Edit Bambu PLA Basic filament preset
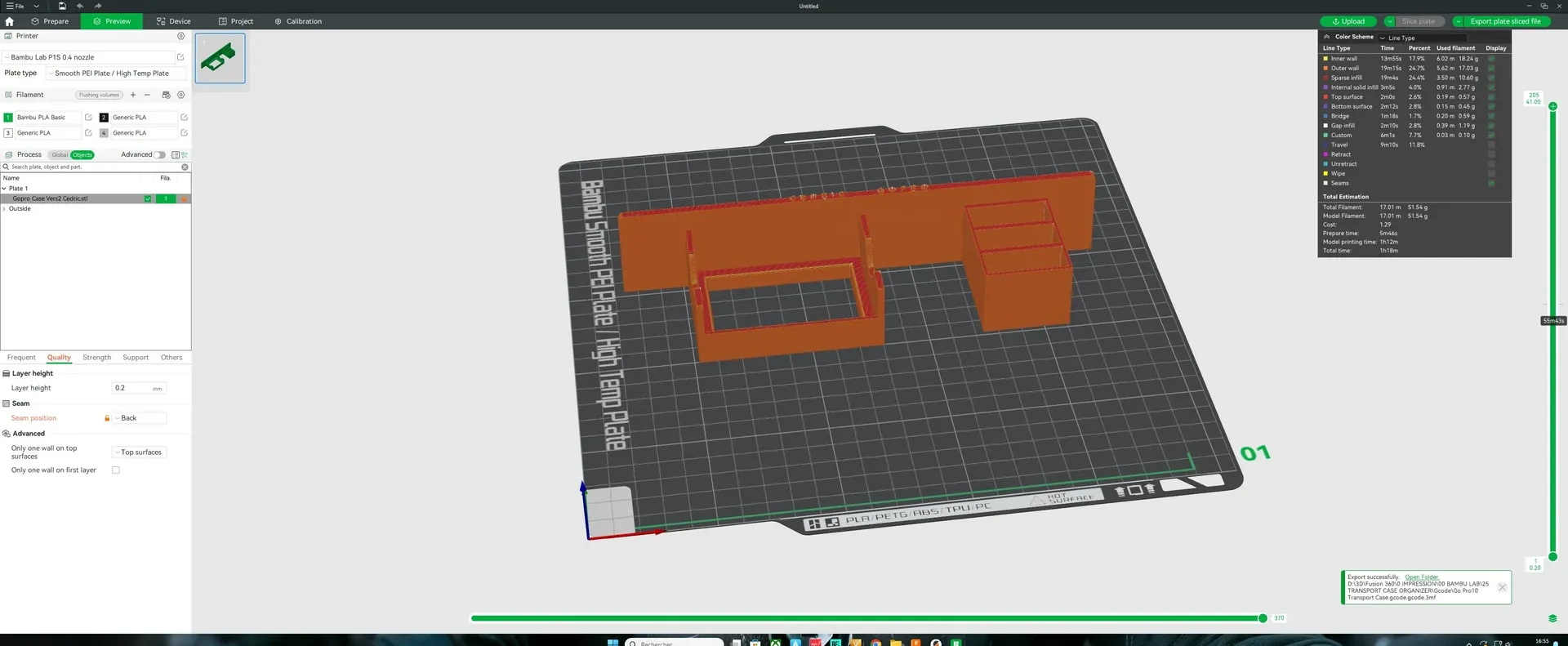Image resolution: width=1568 pixels, height=646 pixels. [x=88, y=118]
